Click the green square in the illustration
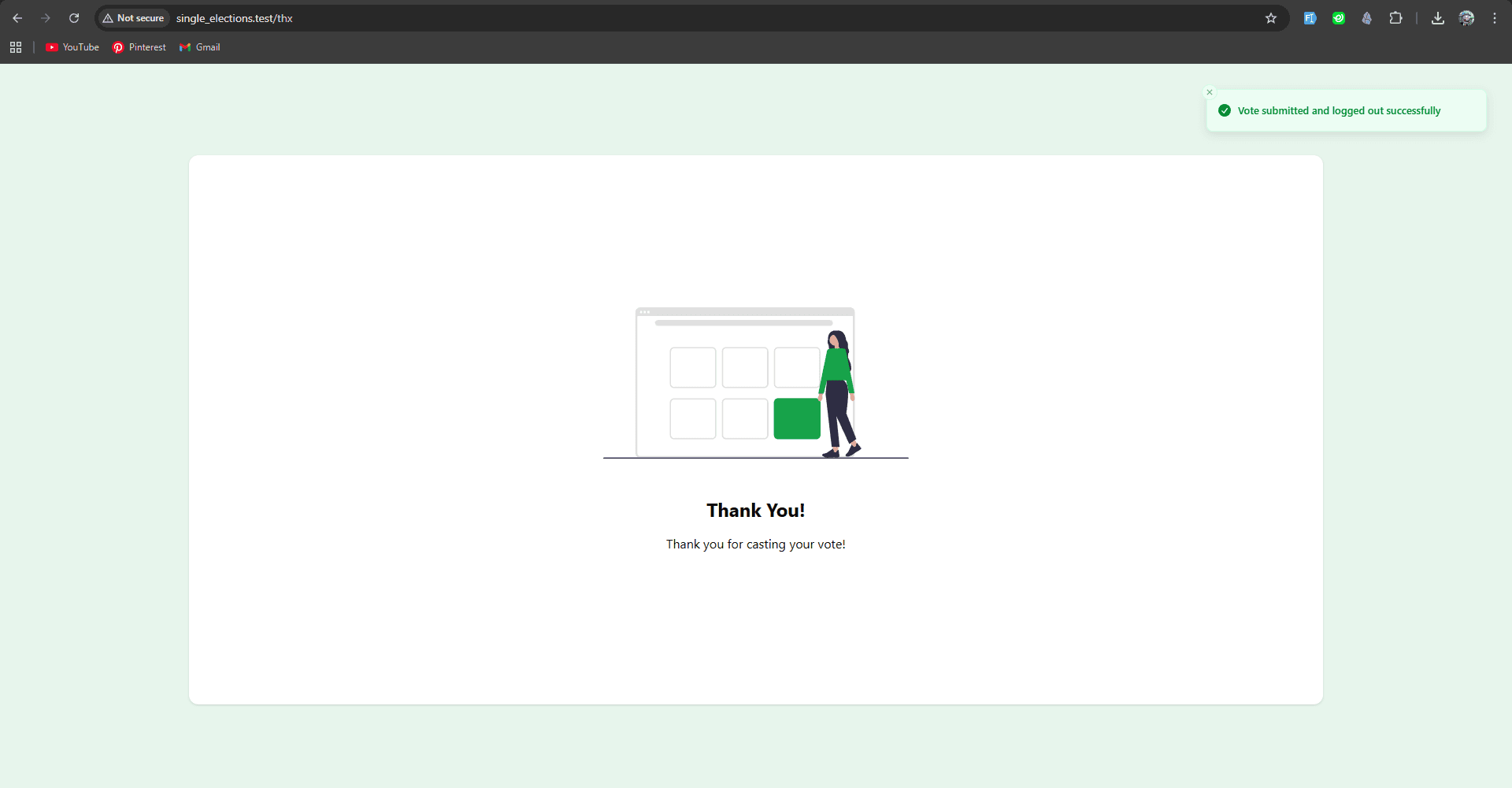Viewport: 1512px width, 788px height. [x=796, y=418]
